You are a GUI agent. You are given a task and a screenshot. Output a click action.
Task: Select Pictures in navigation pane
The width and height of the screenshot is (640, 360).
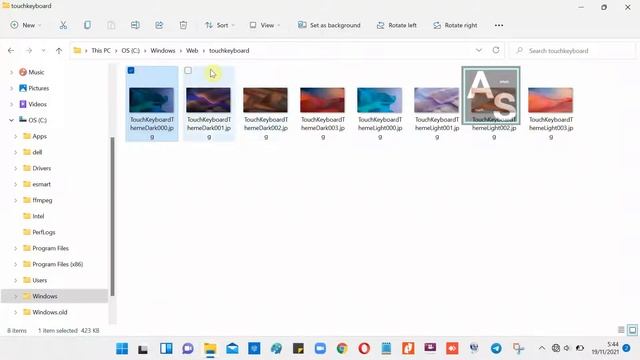pyautogui.click(x=39, y=88)
